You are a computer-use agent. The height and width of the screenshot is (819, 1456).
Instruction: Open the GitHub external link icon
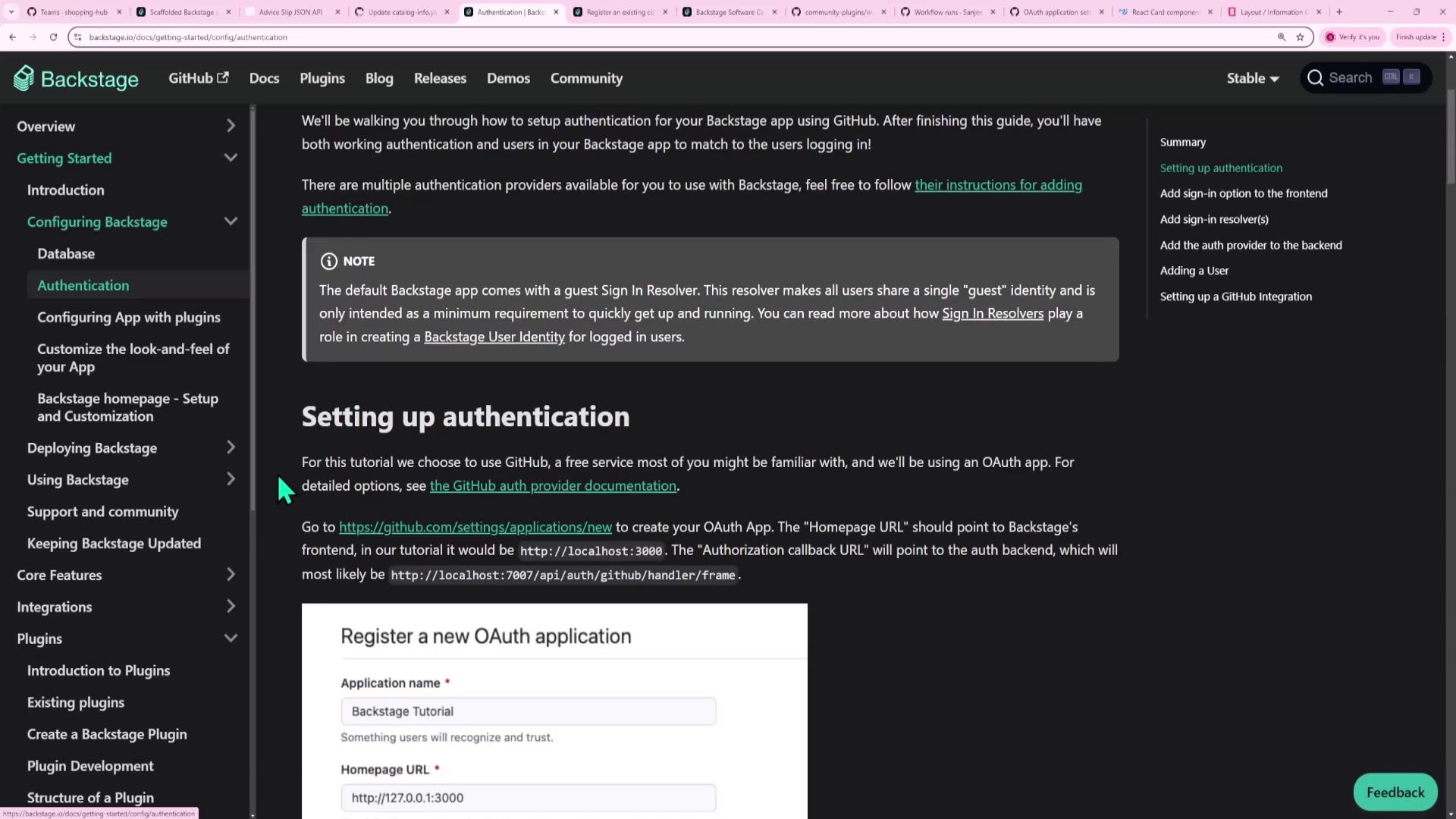pyautogui.click(x=223, y=77)
